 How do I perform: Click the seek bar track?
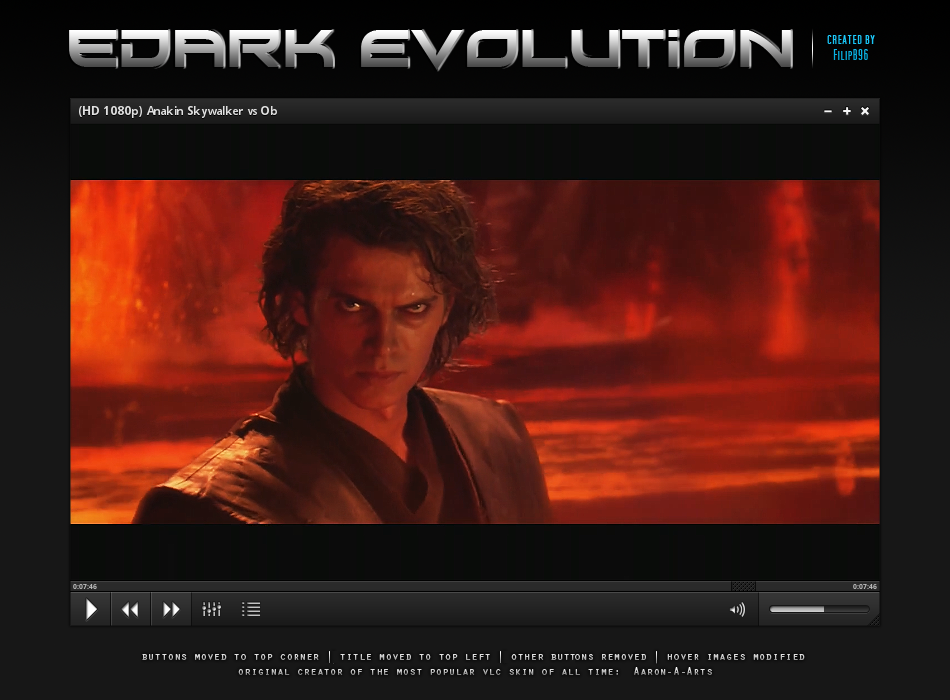474,586
